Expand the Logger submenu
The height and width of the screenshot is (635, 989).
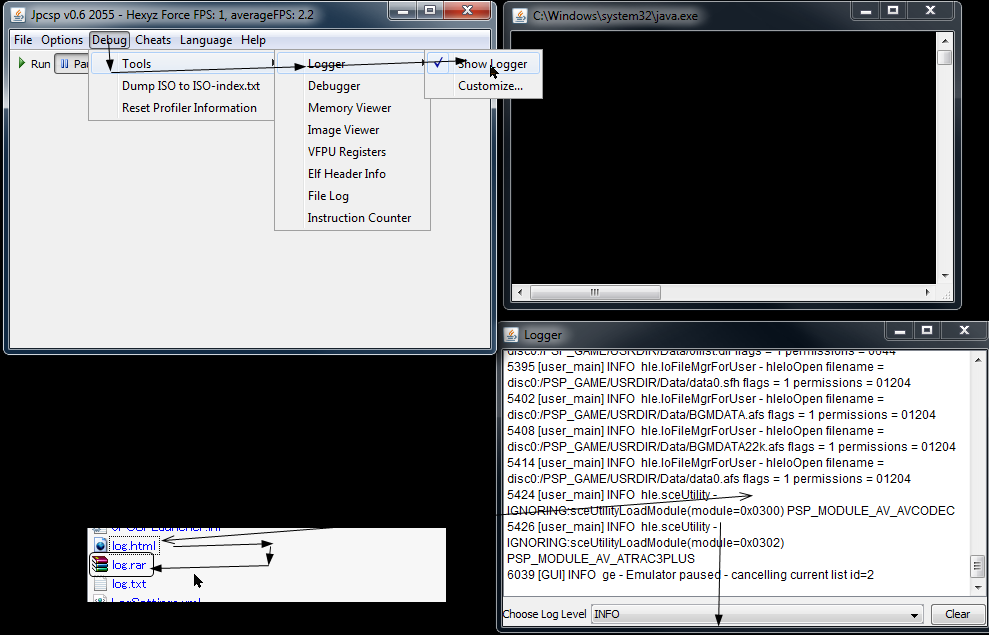point(353,64)
